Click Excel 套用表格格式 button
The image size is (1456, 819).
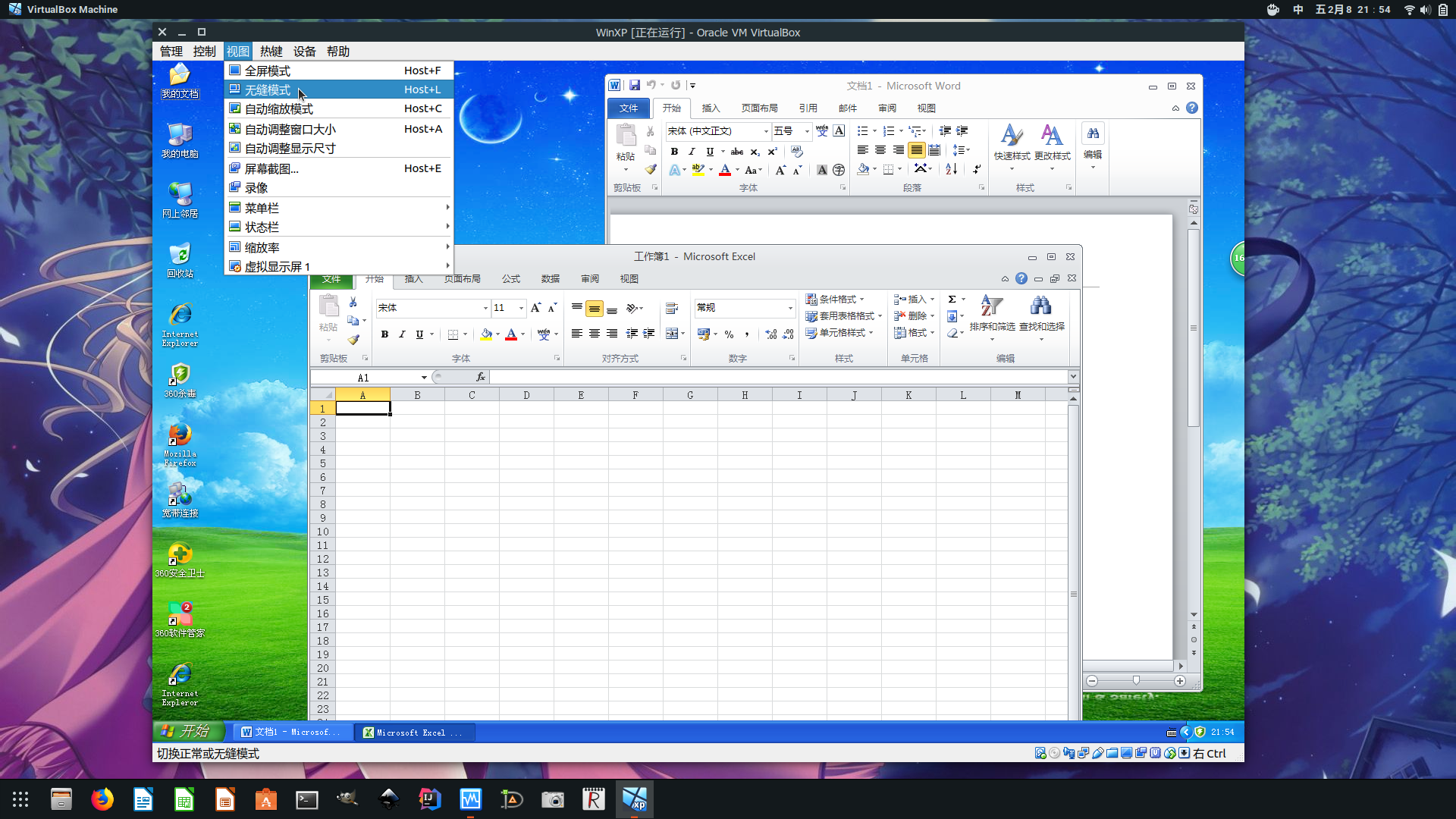click(843, 316)
